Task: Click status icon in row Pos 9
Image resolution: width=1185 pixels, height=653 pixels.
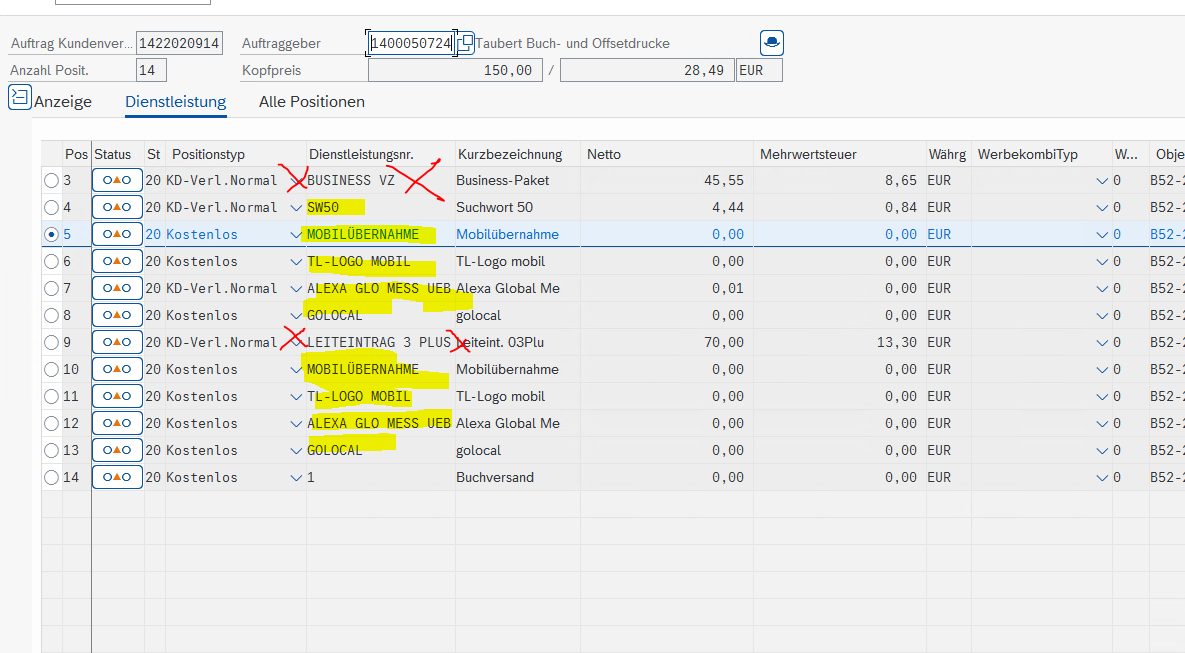Action: click(117, 342)
